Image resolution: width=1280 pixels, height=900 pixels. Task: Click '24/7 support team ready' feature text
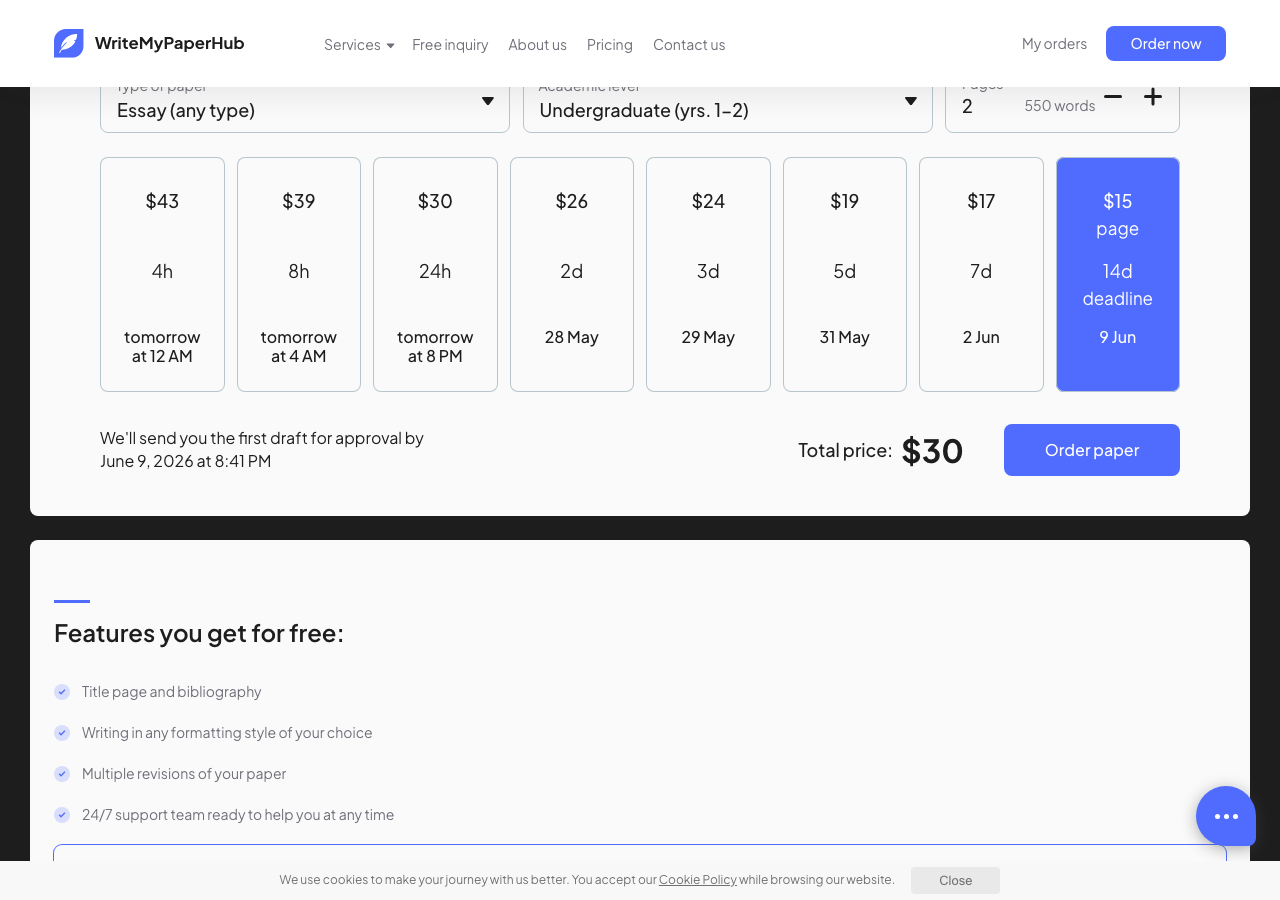point(238,814)
